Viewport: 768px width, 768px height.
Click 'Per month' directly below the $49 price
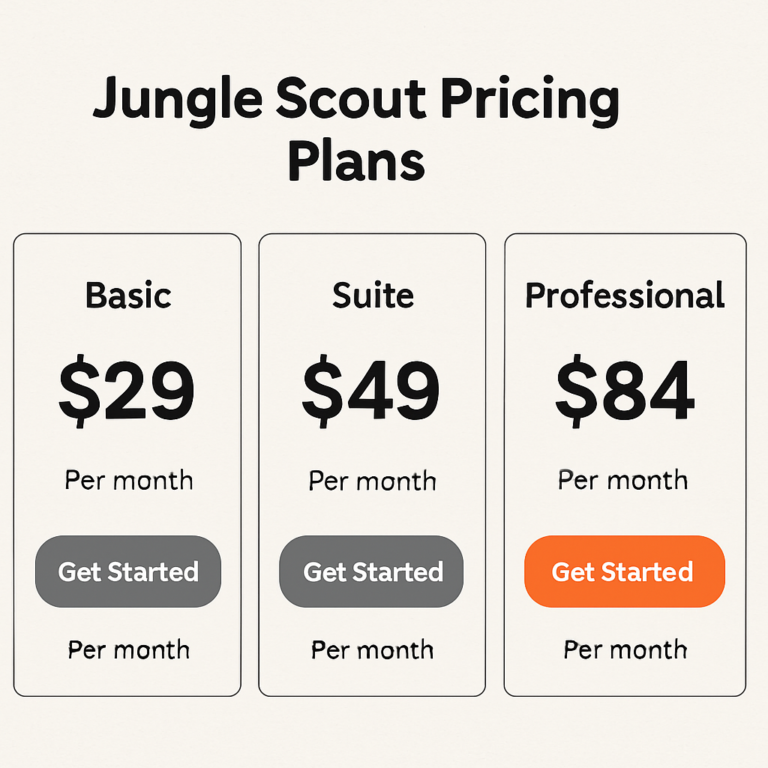point(372,481)
